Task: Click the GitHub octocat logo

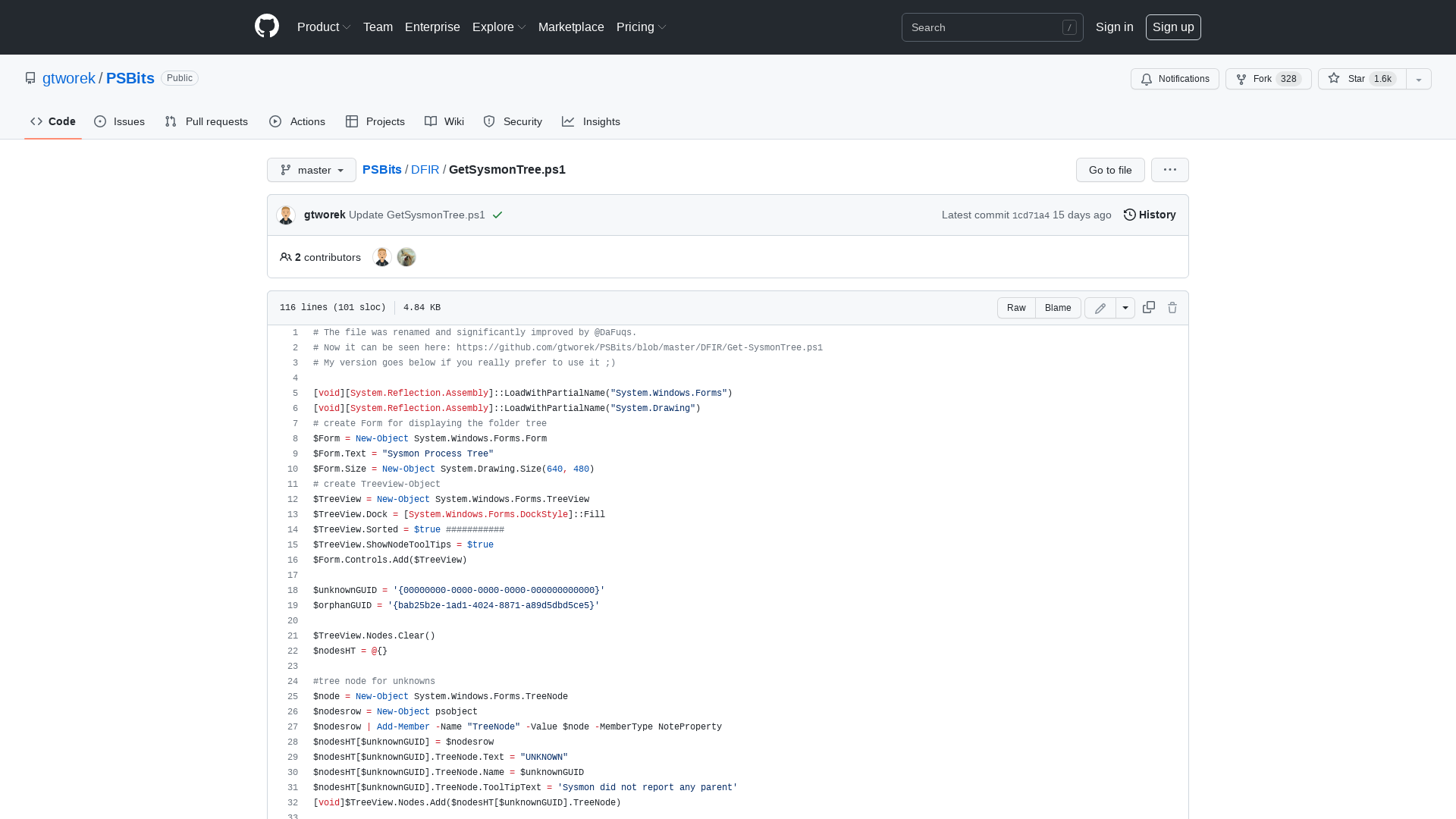Action: click(266, 27)
